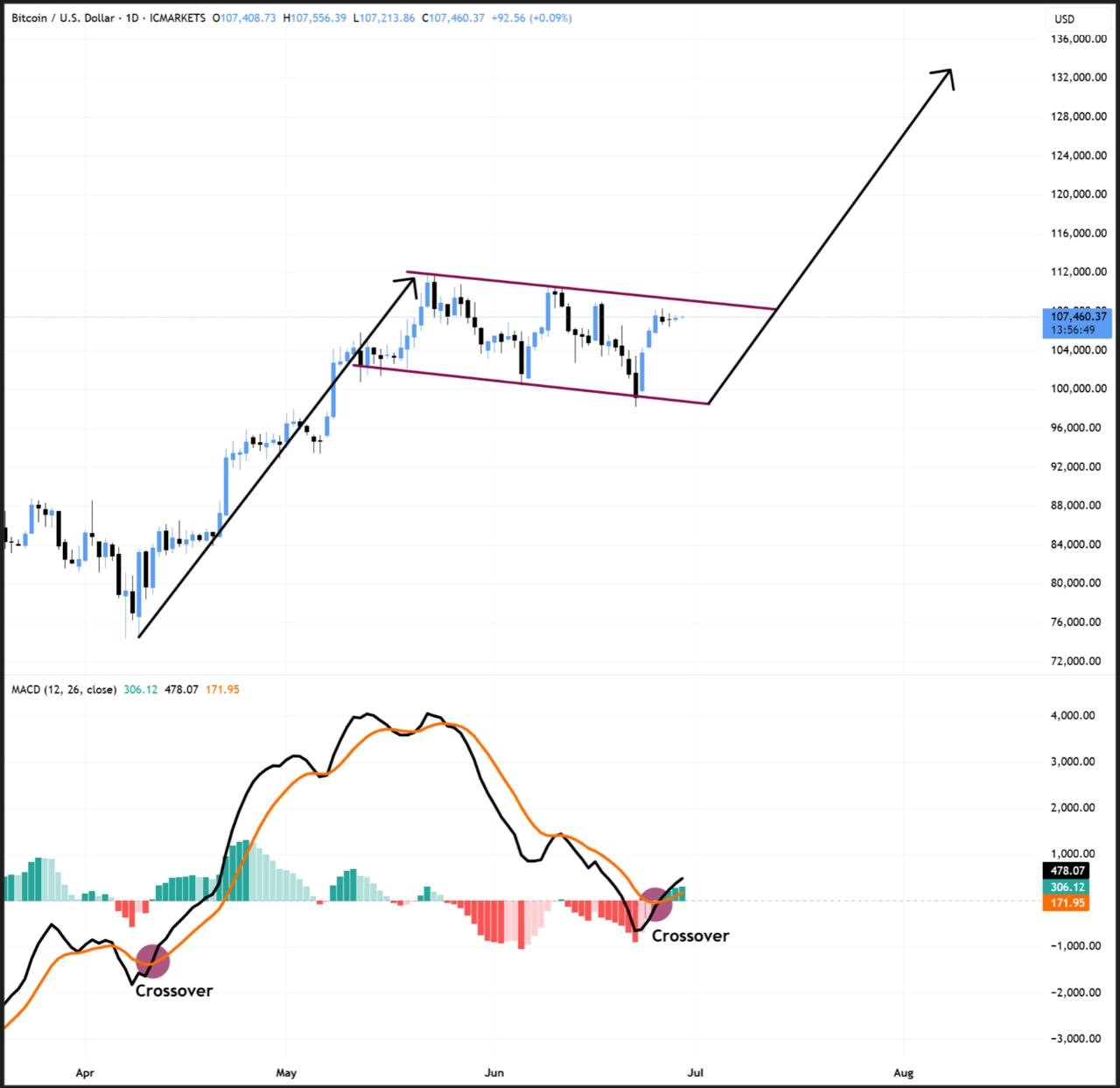Open the C107,460.37 close price value
Viewport: 1120px width, 1088px height.
[451, 17]
